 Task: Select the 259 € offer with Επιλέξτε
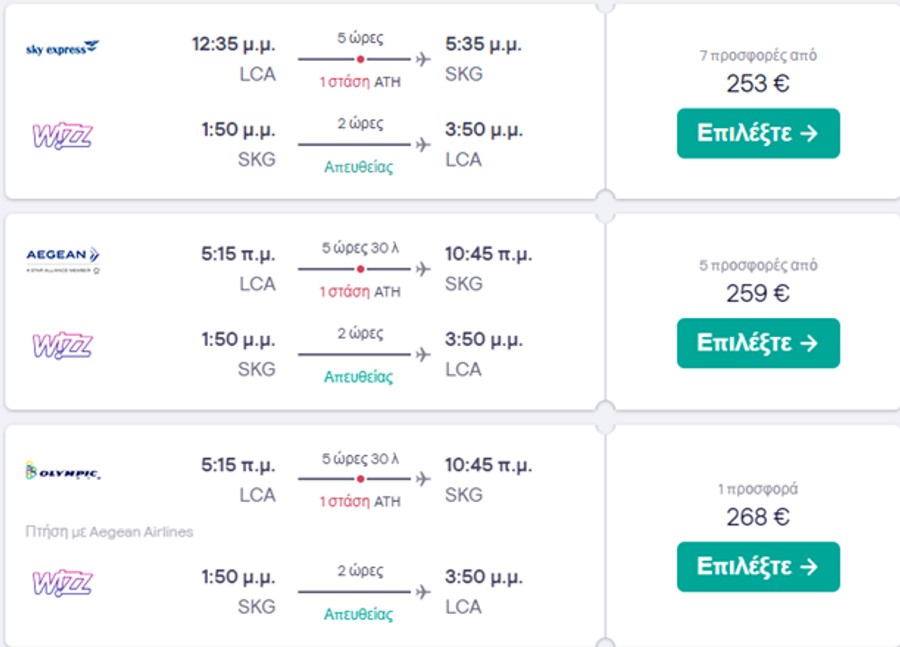click(758, 343)
